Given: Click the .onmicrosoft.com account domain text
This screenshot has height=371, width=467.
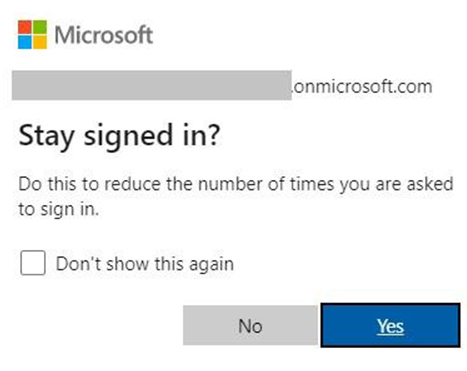Looking at the screenshot, I should (362, 87).
